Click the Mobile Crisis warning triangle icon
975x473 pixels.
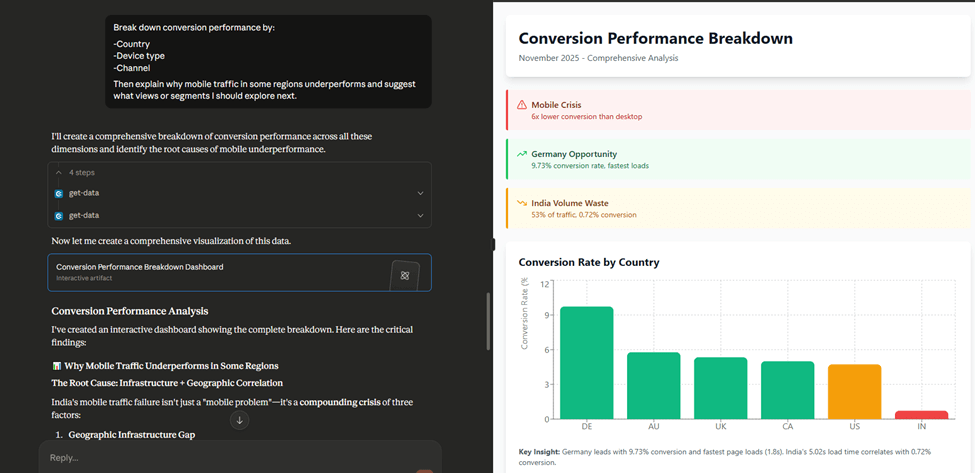pos(522,104)
